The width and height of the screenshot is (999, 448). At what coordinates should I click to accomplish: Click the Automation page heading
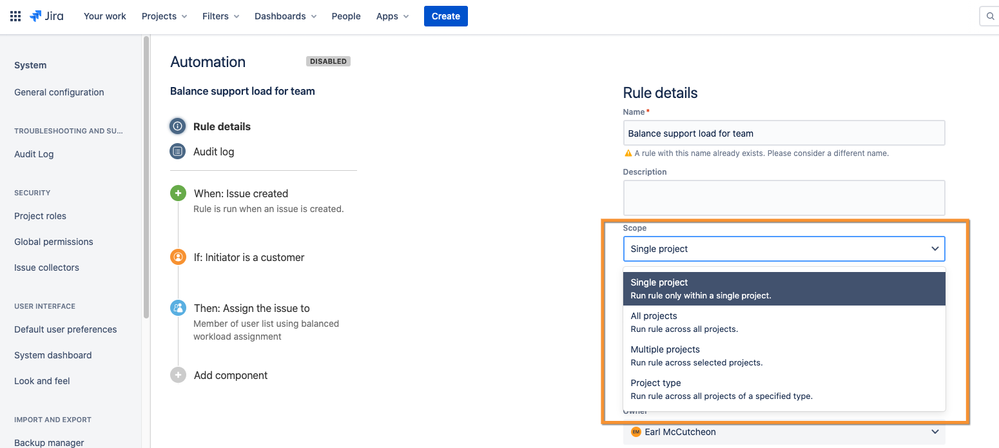[208, 62]
